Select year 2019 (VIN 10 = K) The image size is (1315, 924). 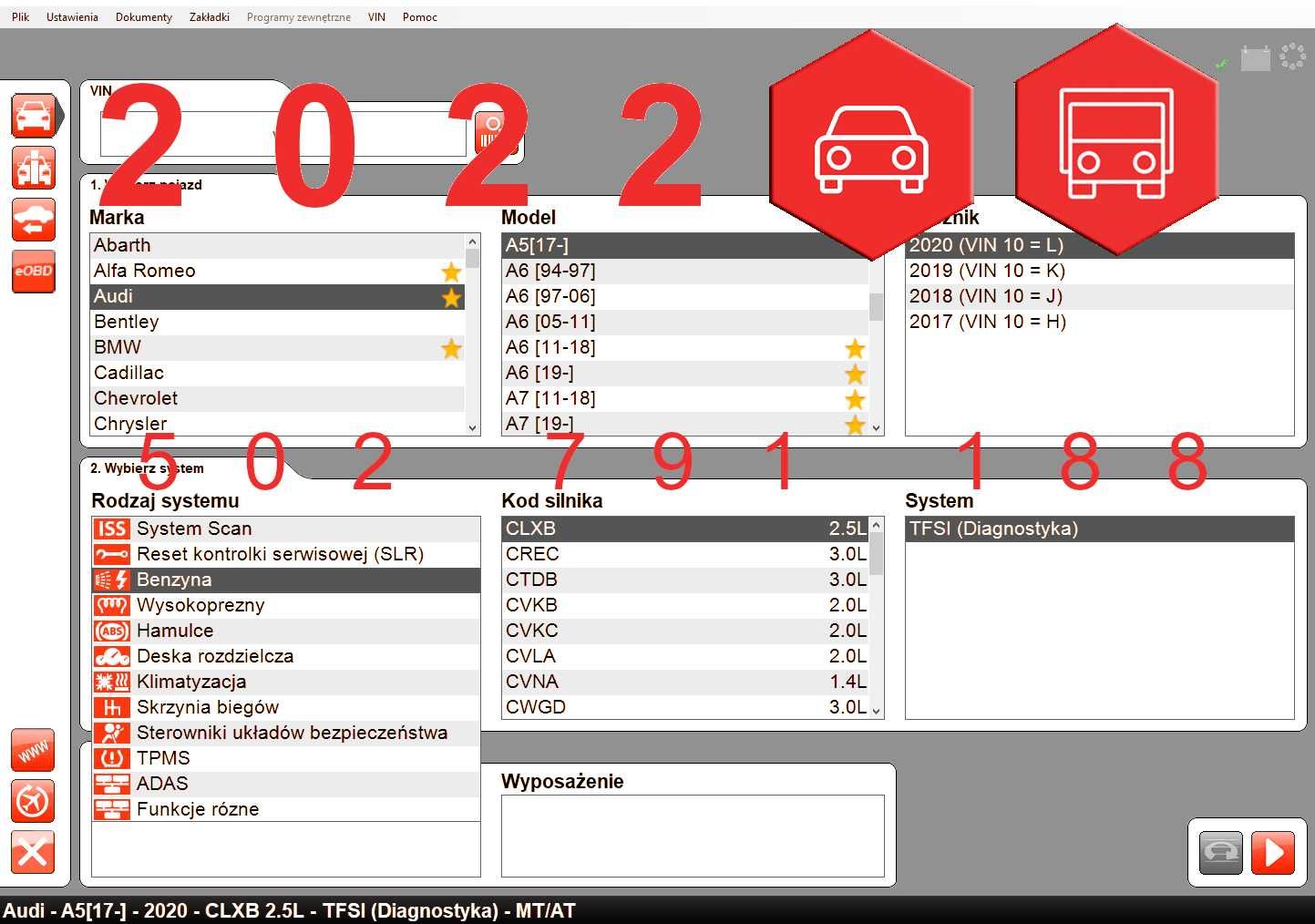click(x=1100, y=271)
